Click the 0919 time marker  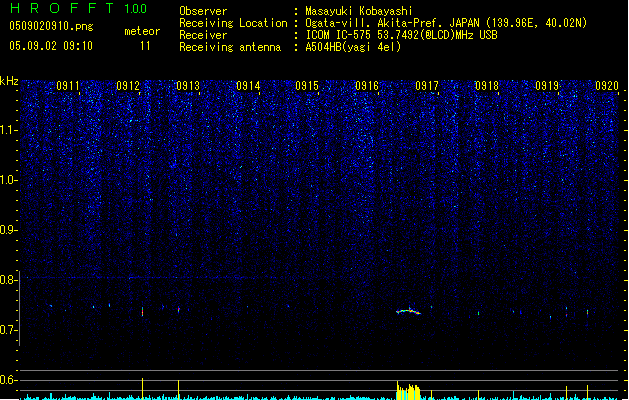(547, 86)
